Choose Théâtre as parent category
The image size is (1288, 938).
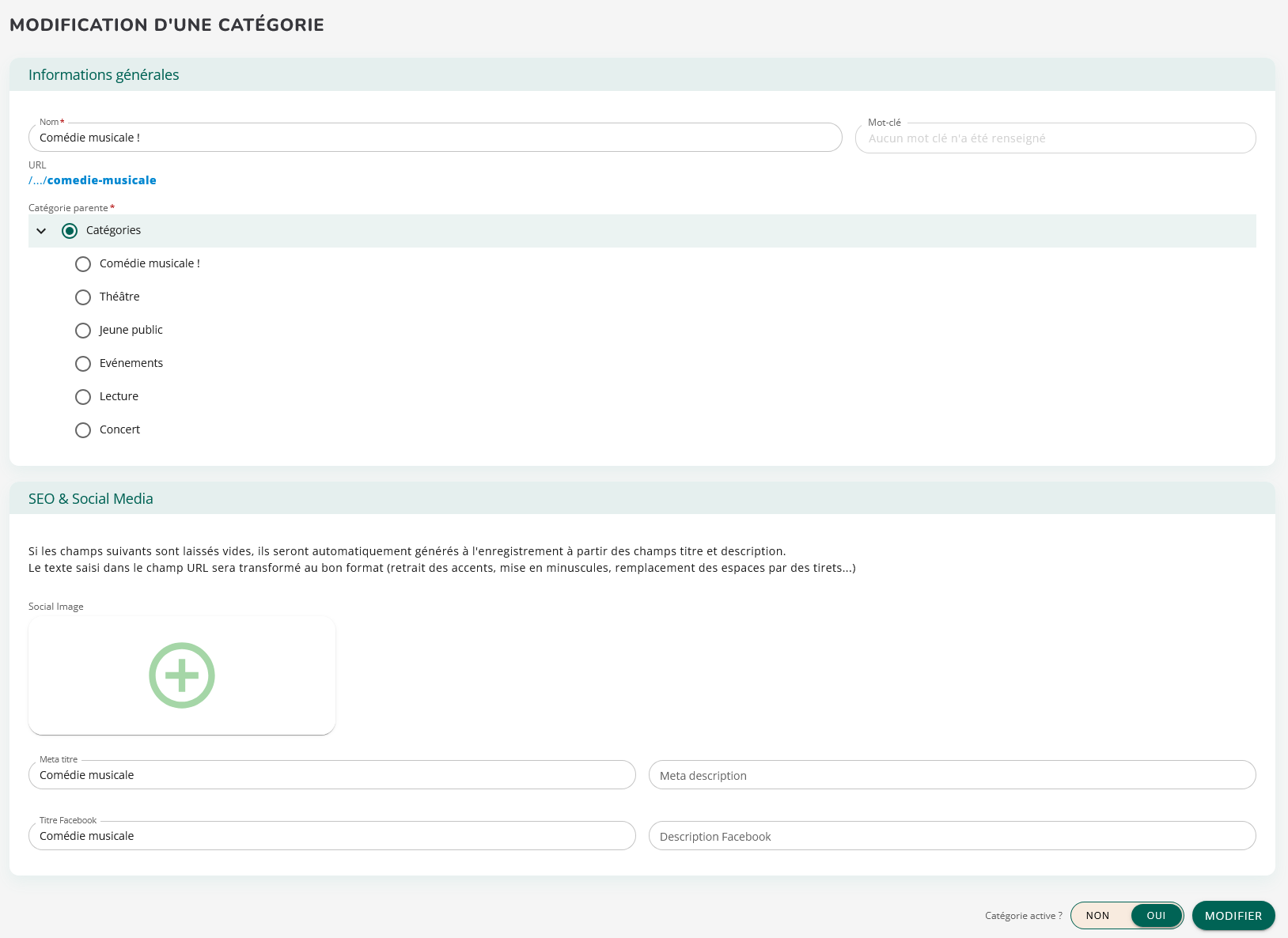pyautogui.click(x=83, y=297)
